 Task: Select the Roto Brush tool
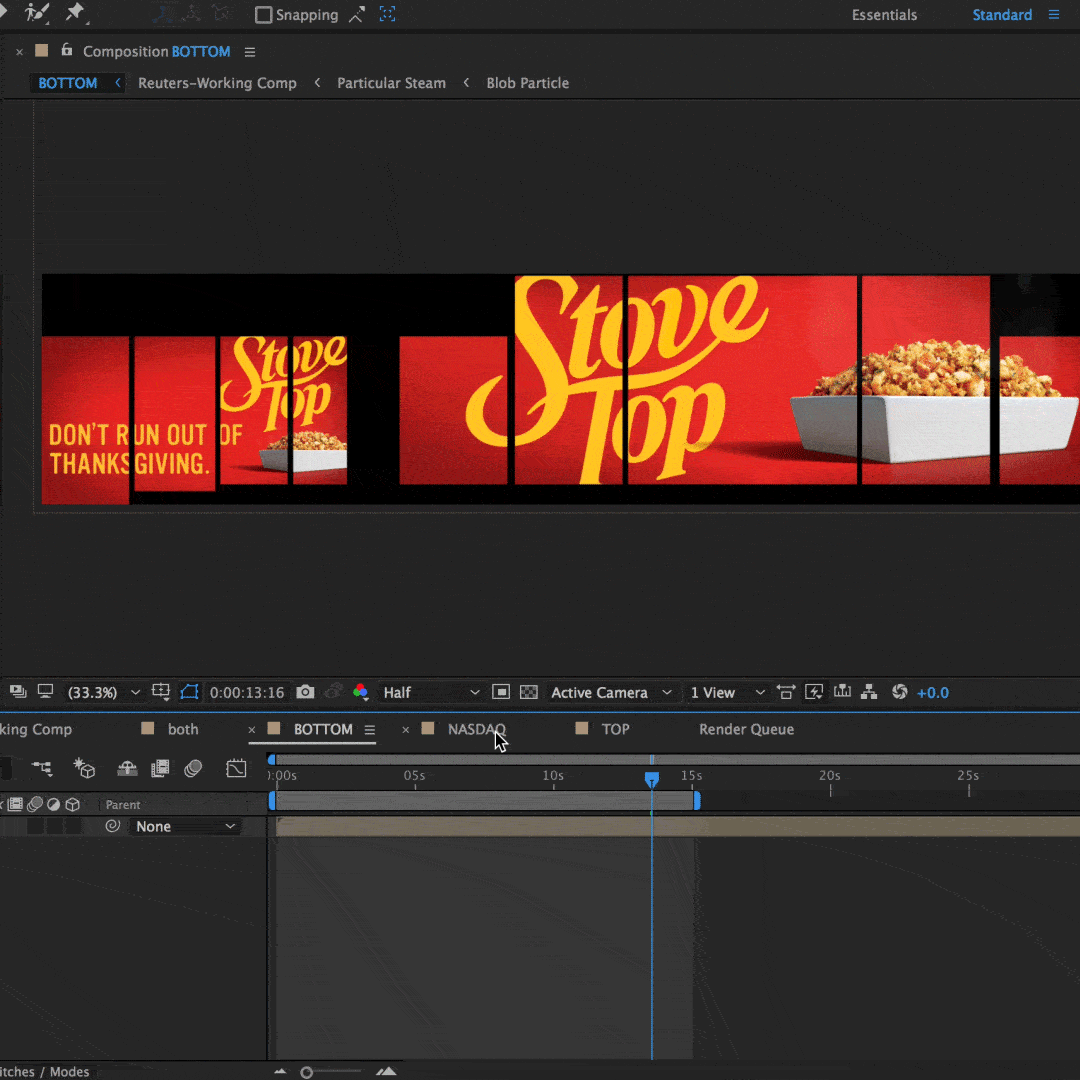(x=37, y=13)
